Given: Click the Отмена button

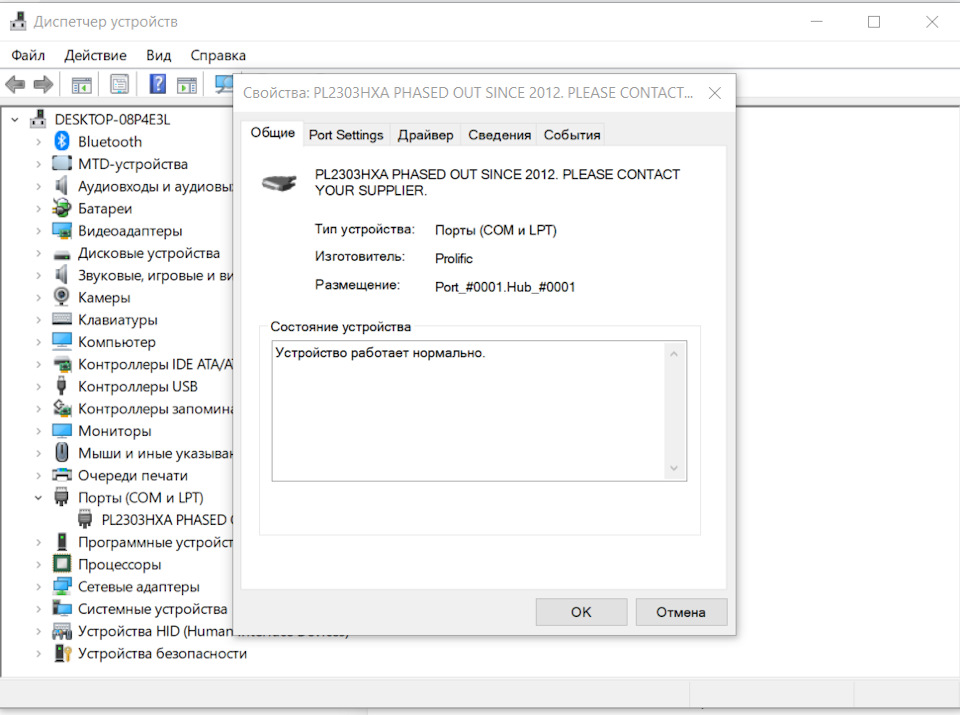Looking at the screenshot, I should point(681,612).
